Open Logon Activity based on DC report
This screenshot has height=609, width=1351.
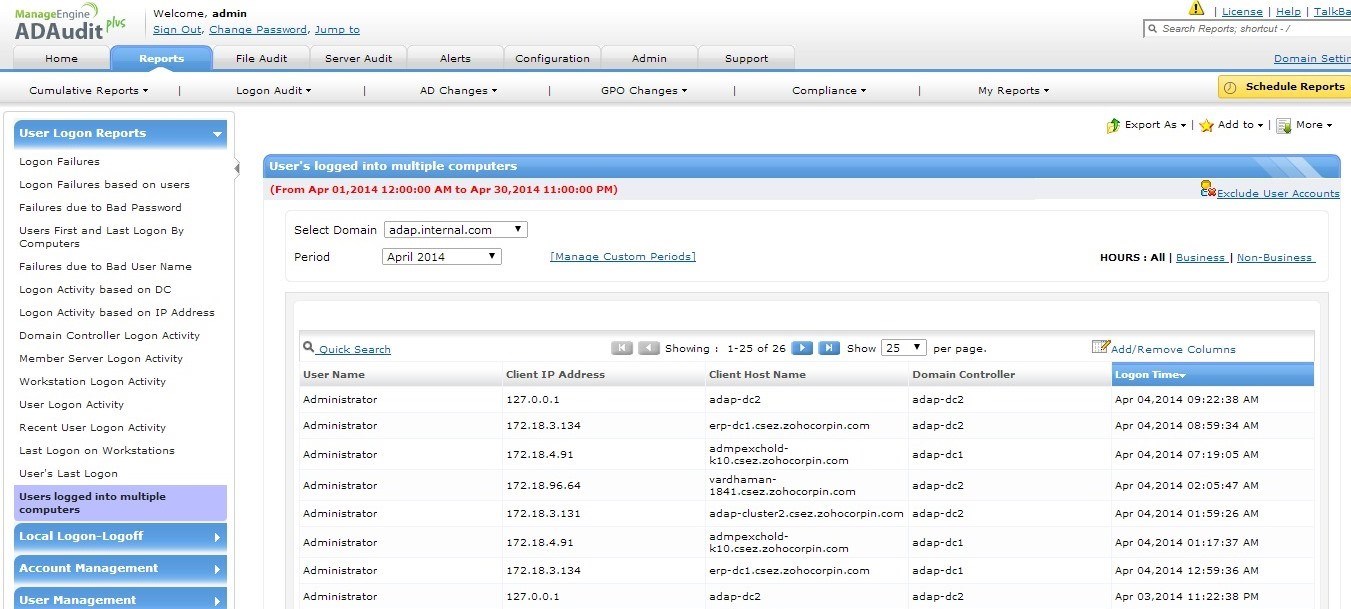click(x=95, y=290)
